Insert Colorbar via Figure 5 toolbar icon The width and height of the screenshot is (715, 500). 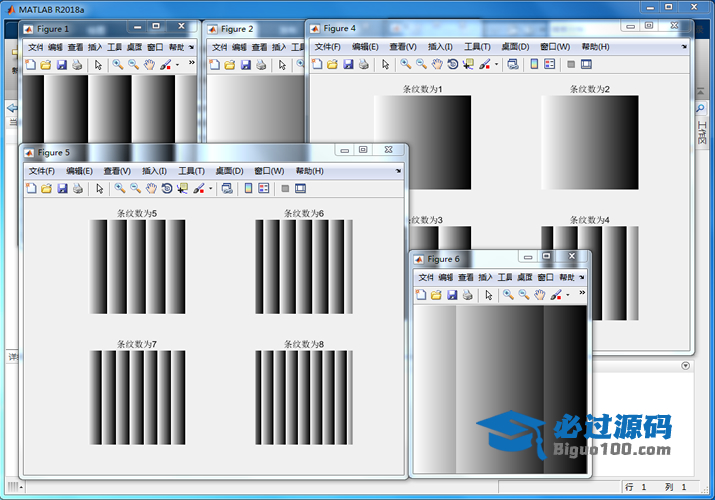[x=249, y=188]
